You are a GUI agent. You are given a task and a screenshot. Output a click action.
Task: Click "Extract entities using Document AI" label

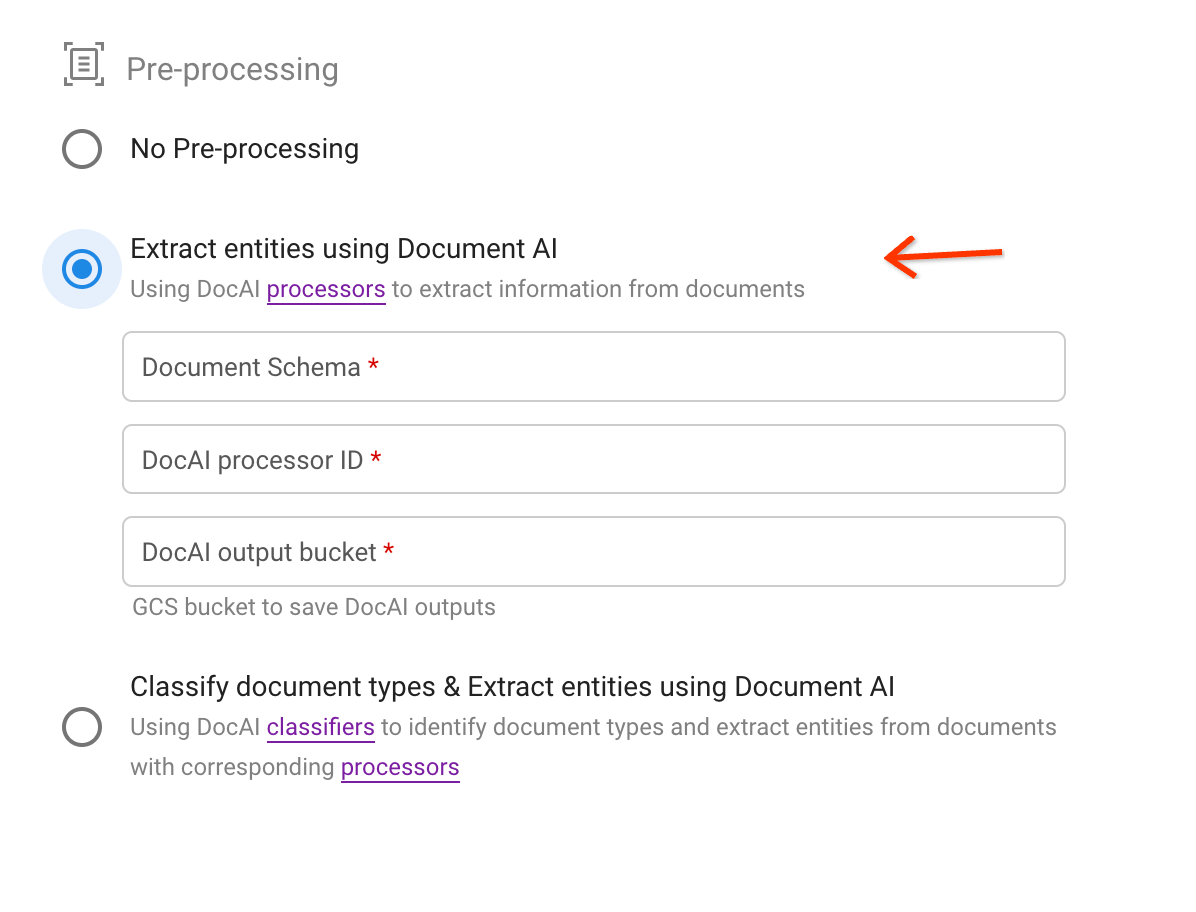(344, 248)
